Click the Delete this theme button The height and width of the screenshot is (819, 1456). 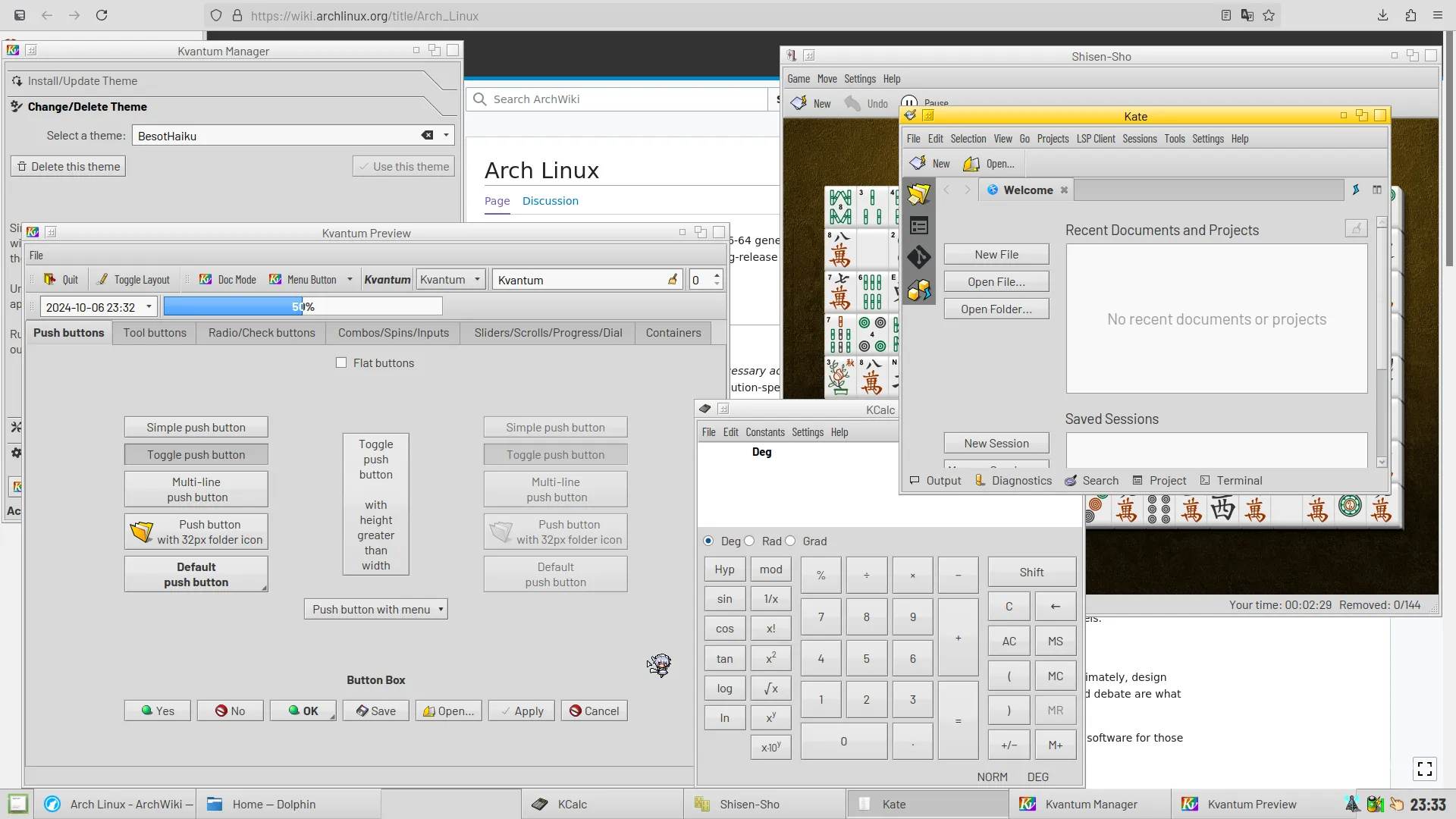(x=68, y=167)
